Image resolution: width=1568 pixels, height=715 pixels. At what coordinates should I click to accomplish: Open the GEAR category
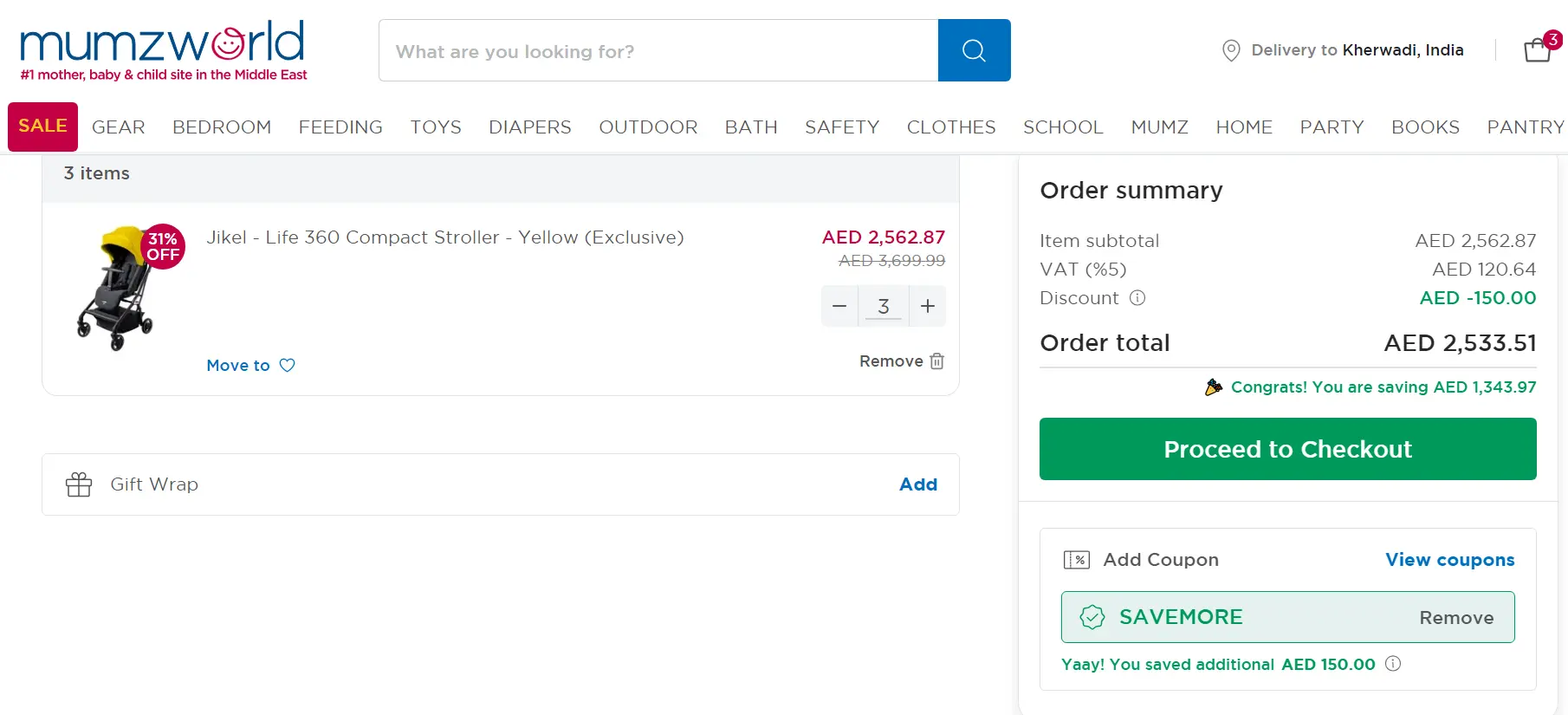coord(119,127)
